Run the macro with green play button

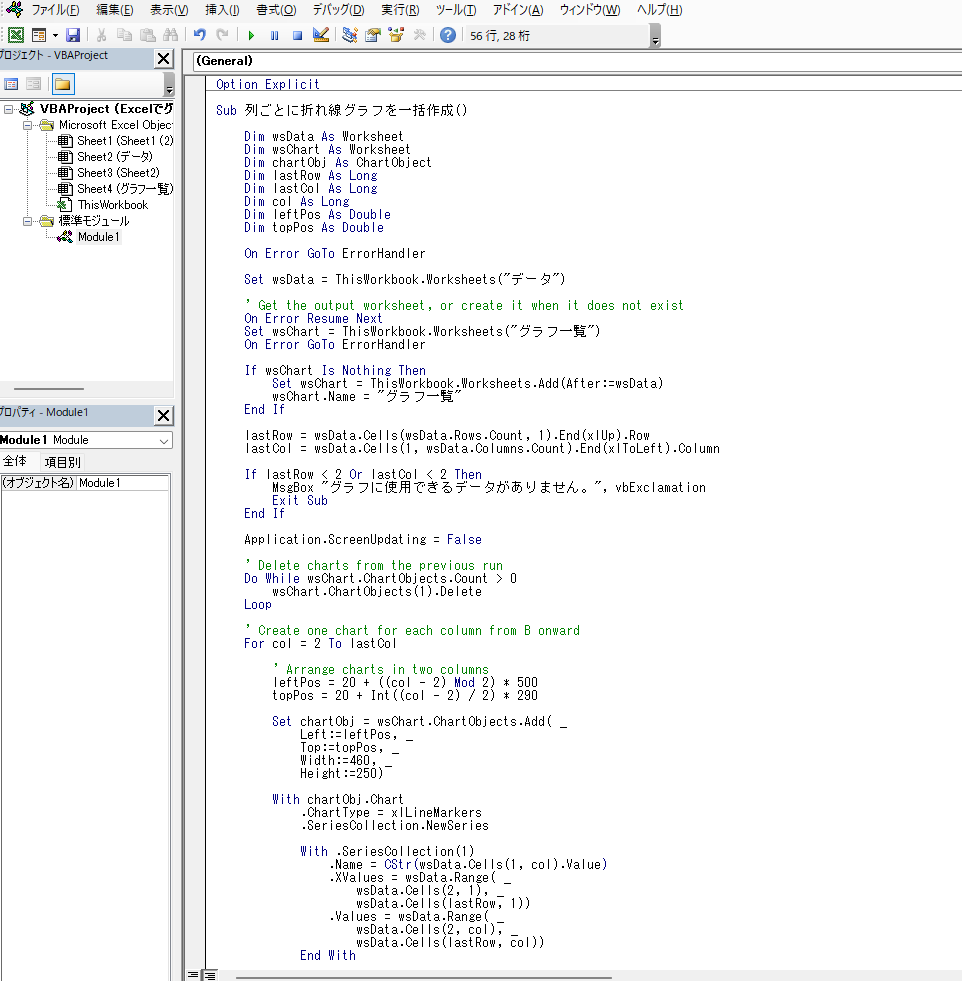click(x=251, y=36)
